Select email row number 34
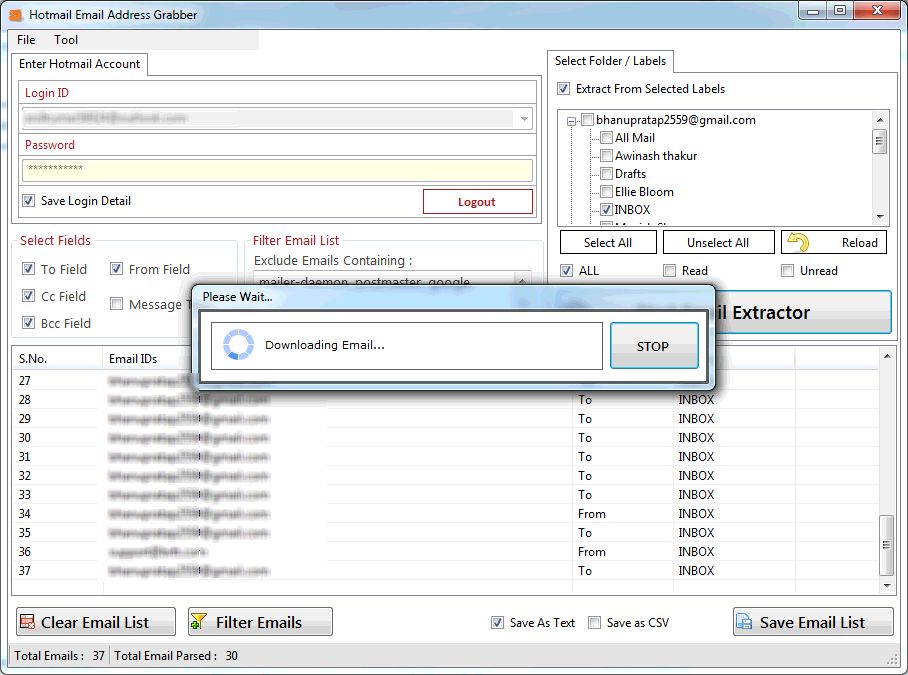Screen dimensions: 908x675 pyautogui.click(x=445, y=513)
